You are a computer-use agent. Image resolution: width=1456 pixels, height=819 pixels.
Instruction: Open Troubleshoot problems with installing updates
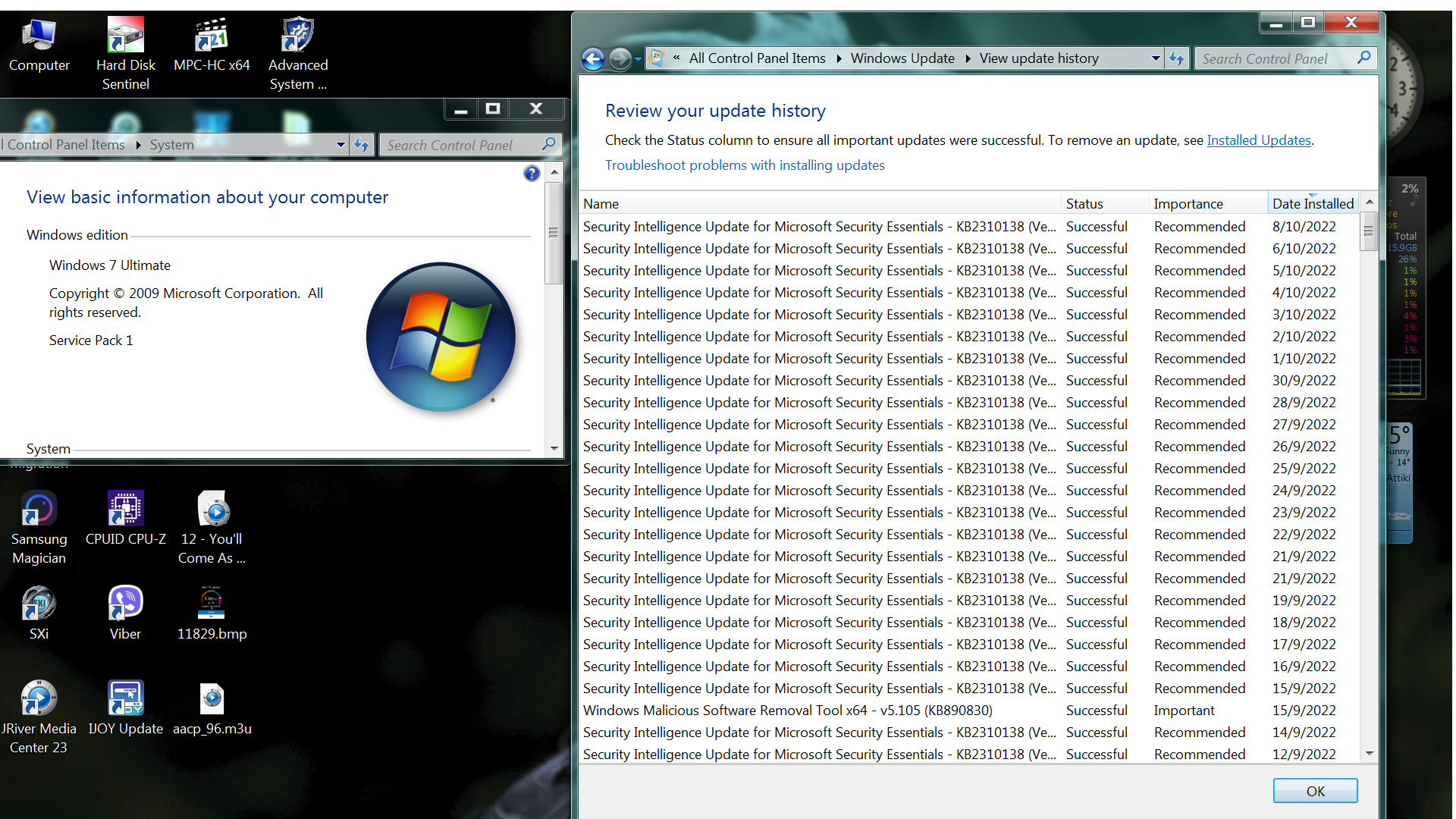coord(745,165)
